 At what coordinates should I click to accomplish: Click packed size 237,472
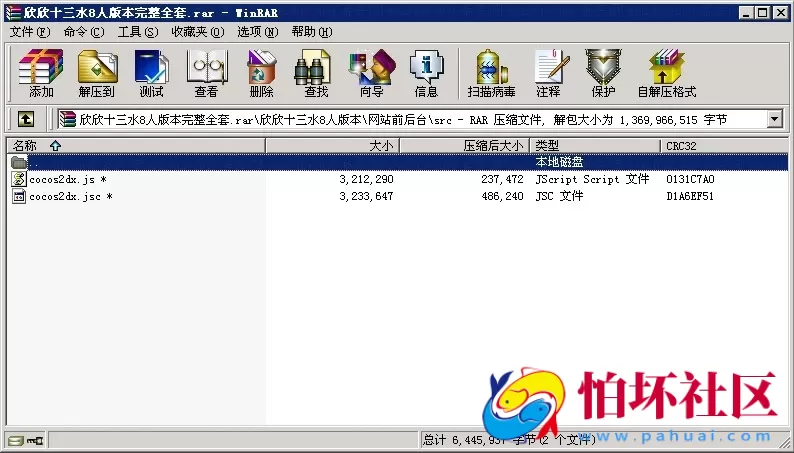coord(502,179)
